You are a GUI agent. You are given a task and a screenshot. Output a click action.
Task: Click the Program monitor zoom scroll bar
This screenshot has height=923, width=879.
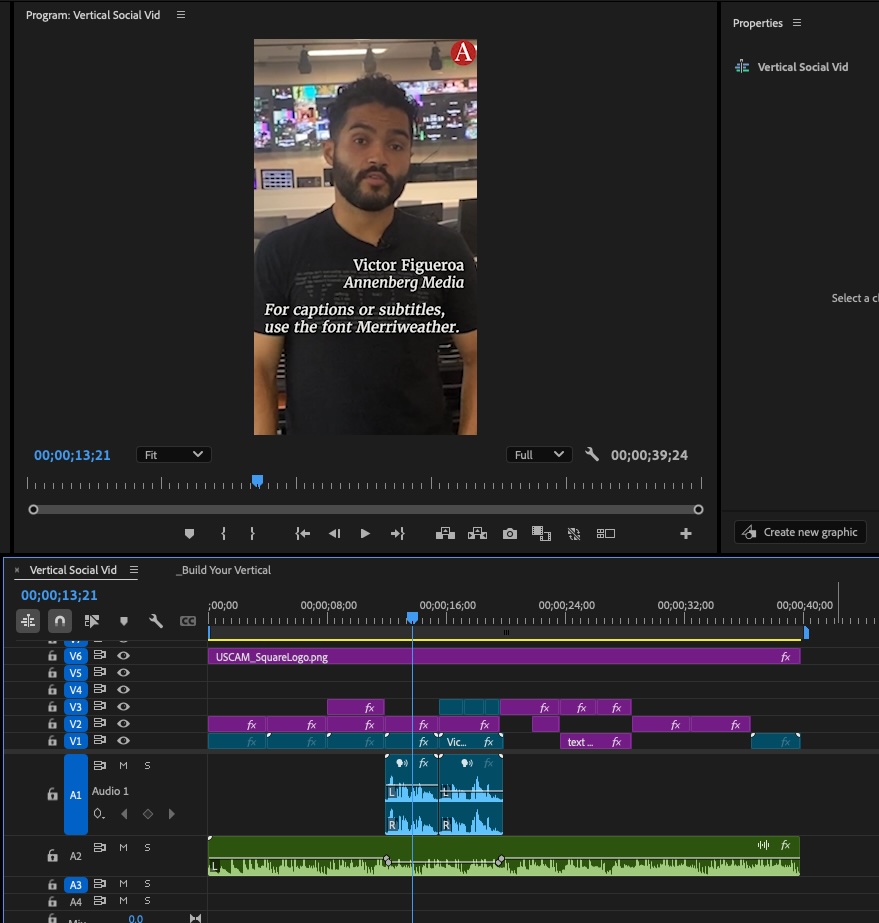click(x=366, y=509)
